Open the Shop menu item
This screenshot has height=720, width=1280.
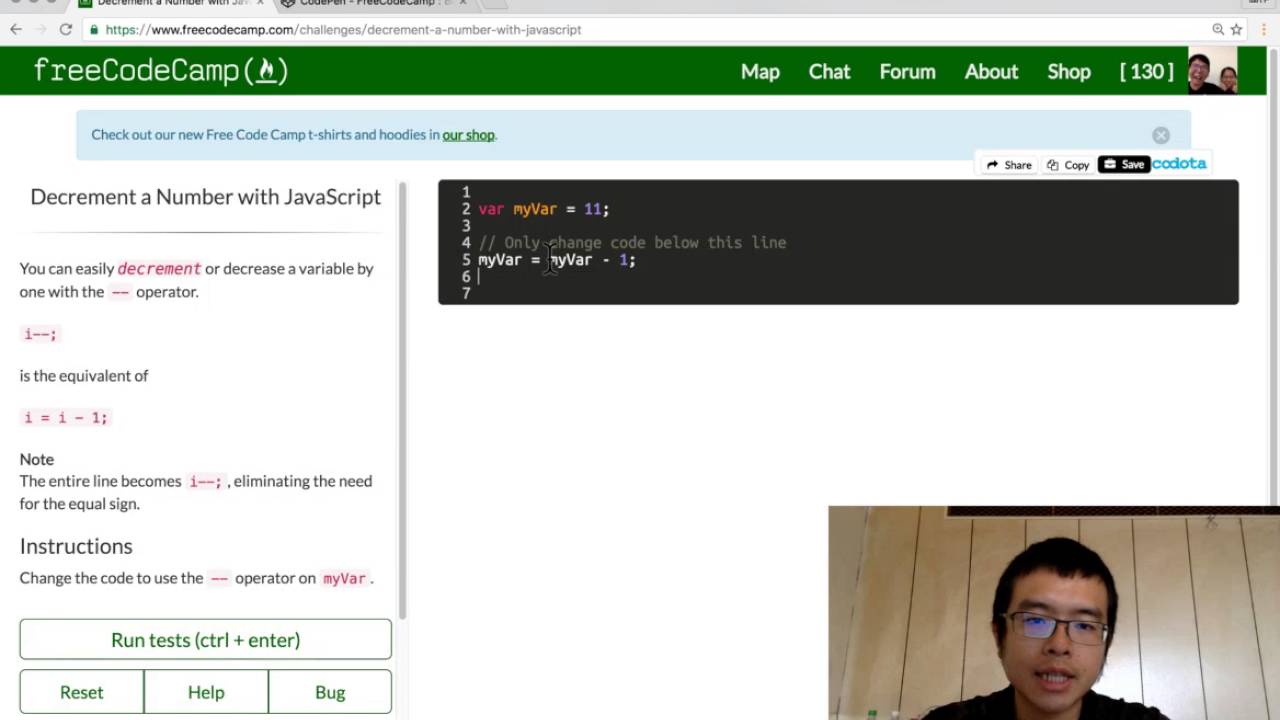click(x=1068, y=71)
